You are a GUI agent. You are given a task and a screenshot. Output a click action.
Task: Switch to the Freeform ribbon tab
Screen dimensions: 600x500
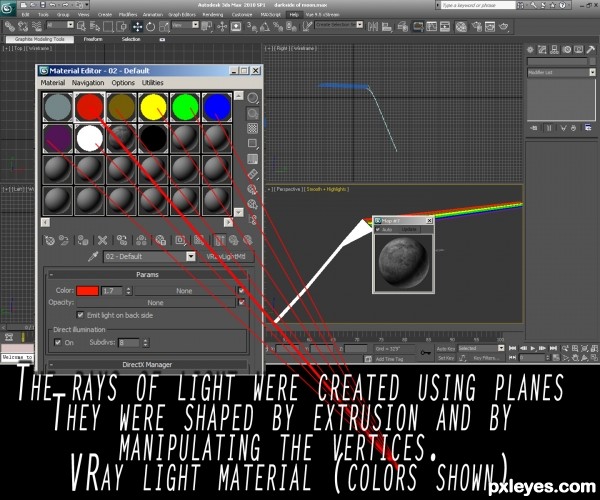[93, 39]
